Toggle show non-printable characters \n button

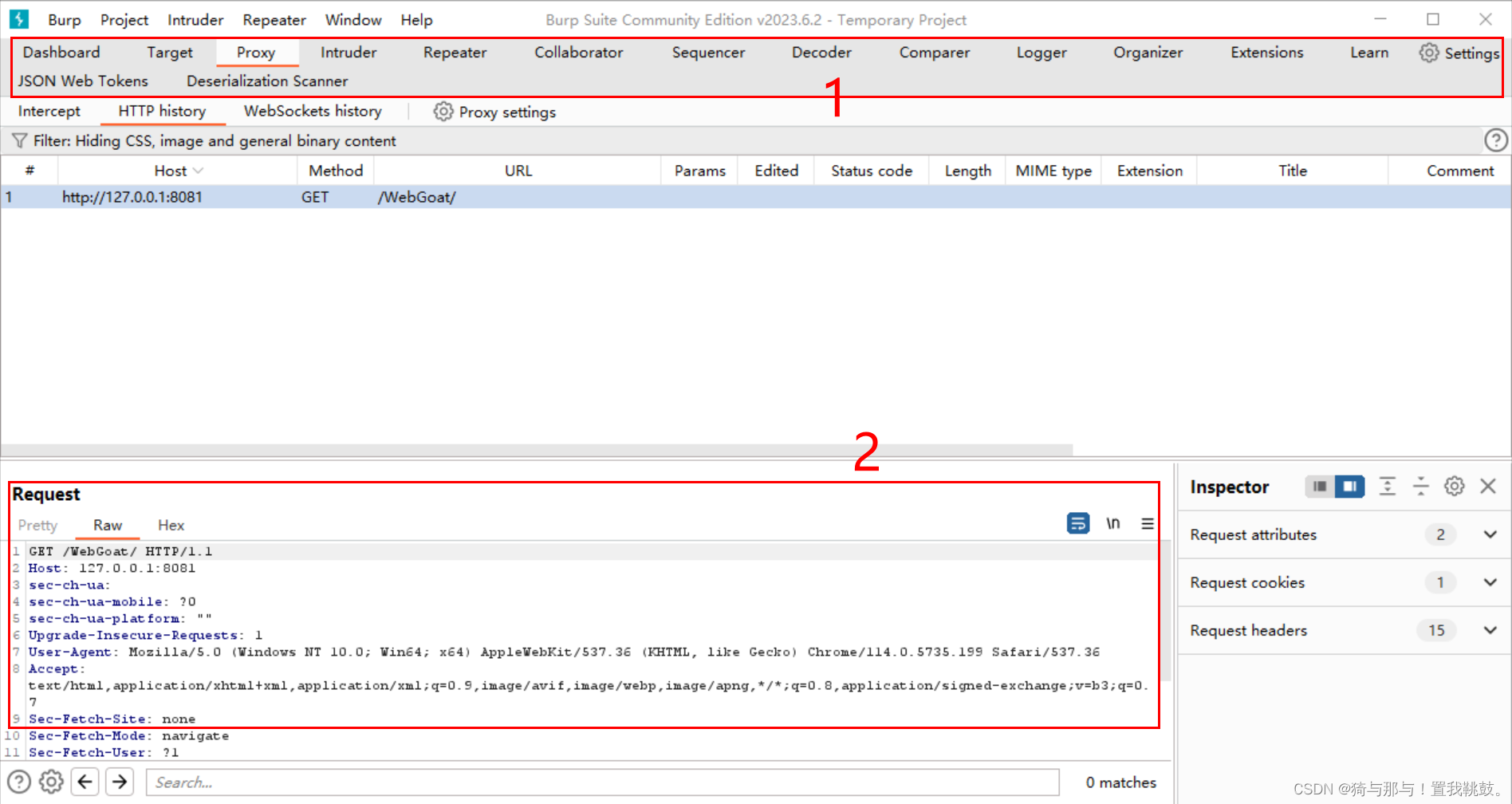1113,523
